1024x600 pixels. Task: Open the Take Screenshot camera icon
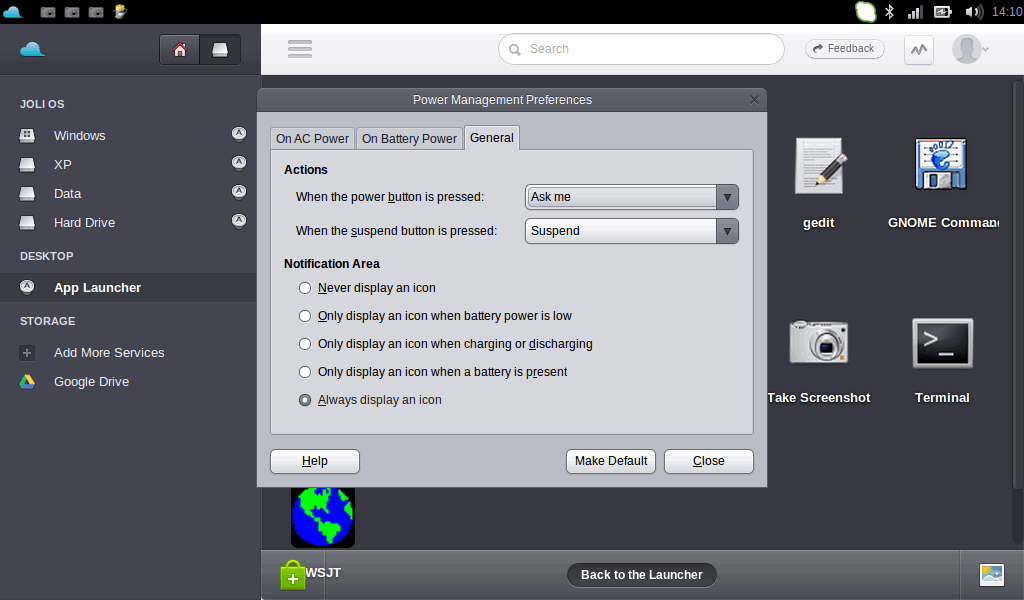click(x=818, y=342)
